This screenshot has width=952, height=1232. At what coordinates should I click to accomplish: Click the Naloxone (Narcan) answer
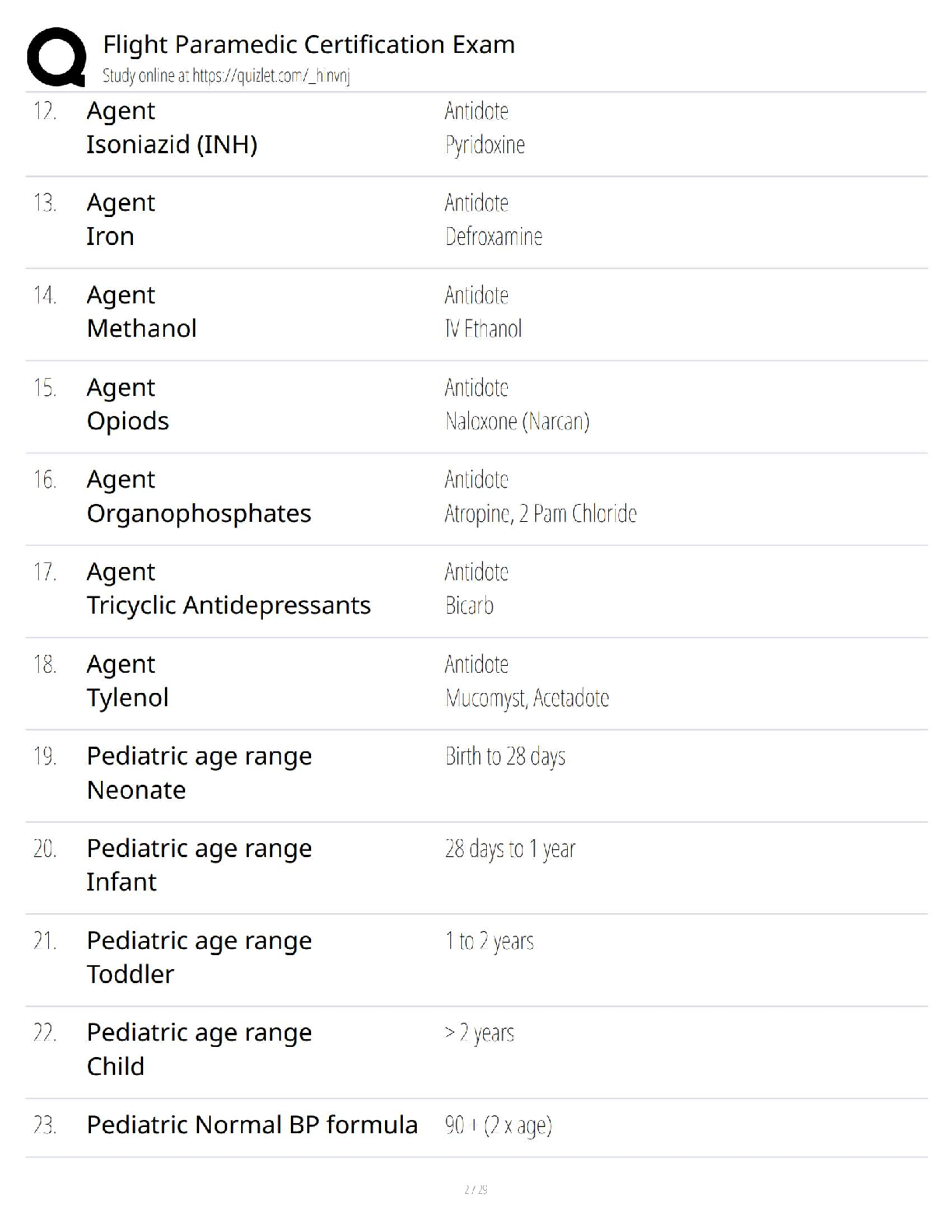pyautogui.click(x=517, y=422)
